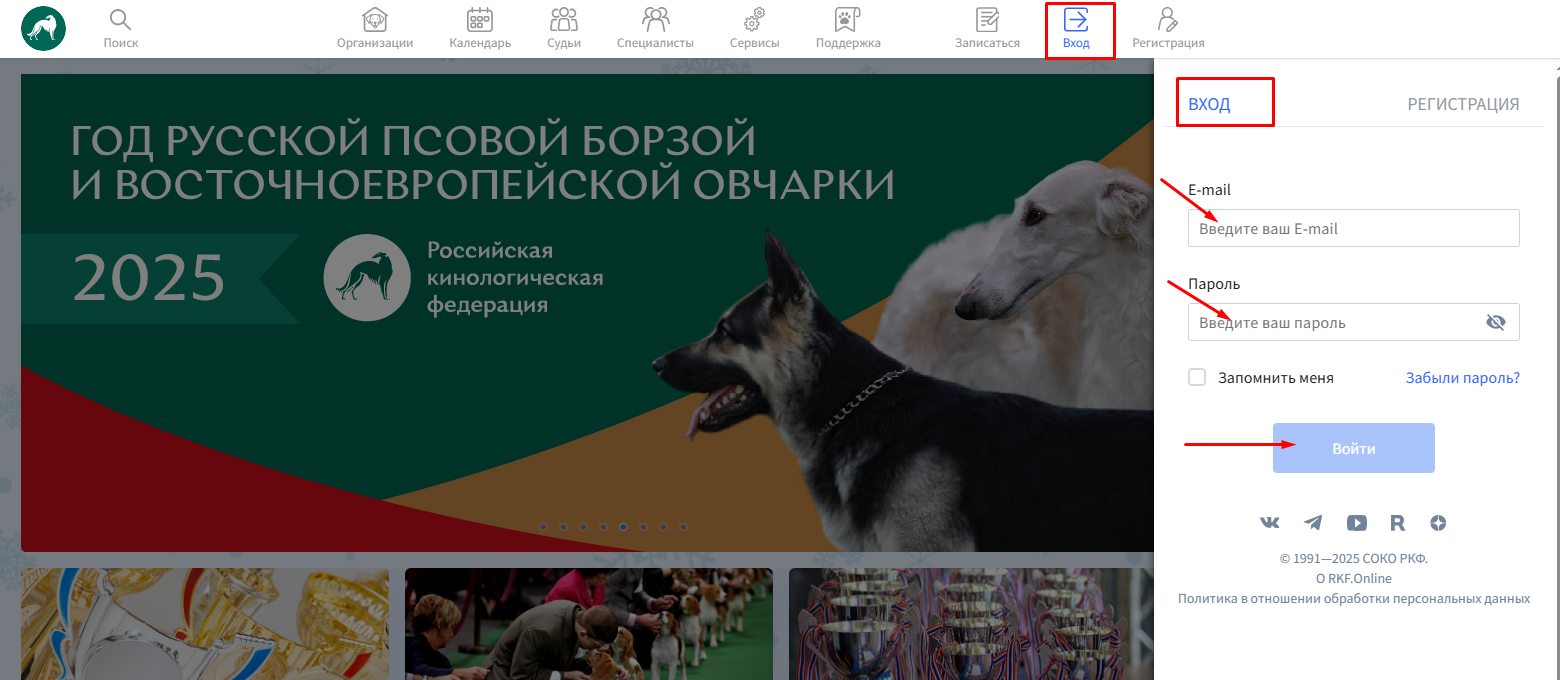
Task: Go to the Судьи page
Action: click(564, 20)
